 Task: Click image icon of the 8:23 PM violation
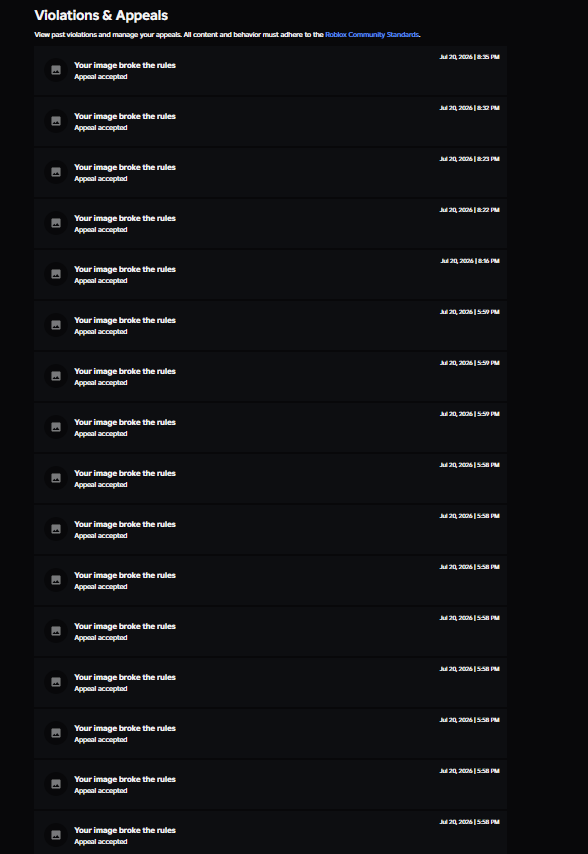(56, 172)
